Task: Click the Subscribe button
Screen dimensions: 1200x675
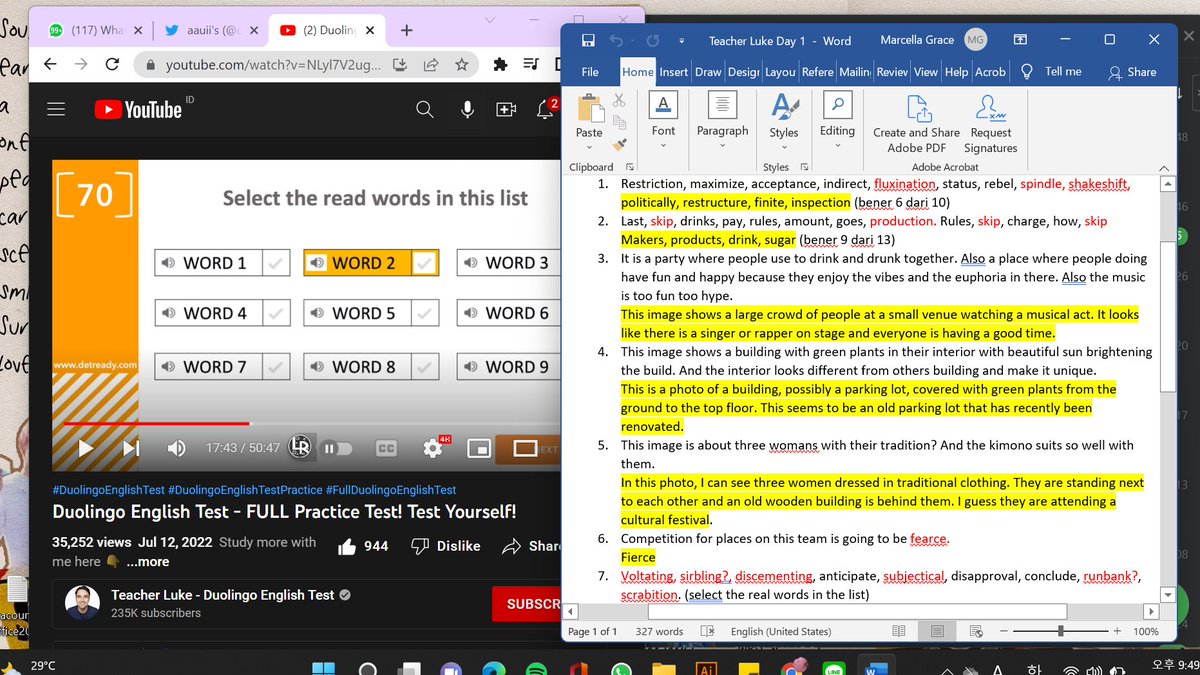Action: pos(526,604)
